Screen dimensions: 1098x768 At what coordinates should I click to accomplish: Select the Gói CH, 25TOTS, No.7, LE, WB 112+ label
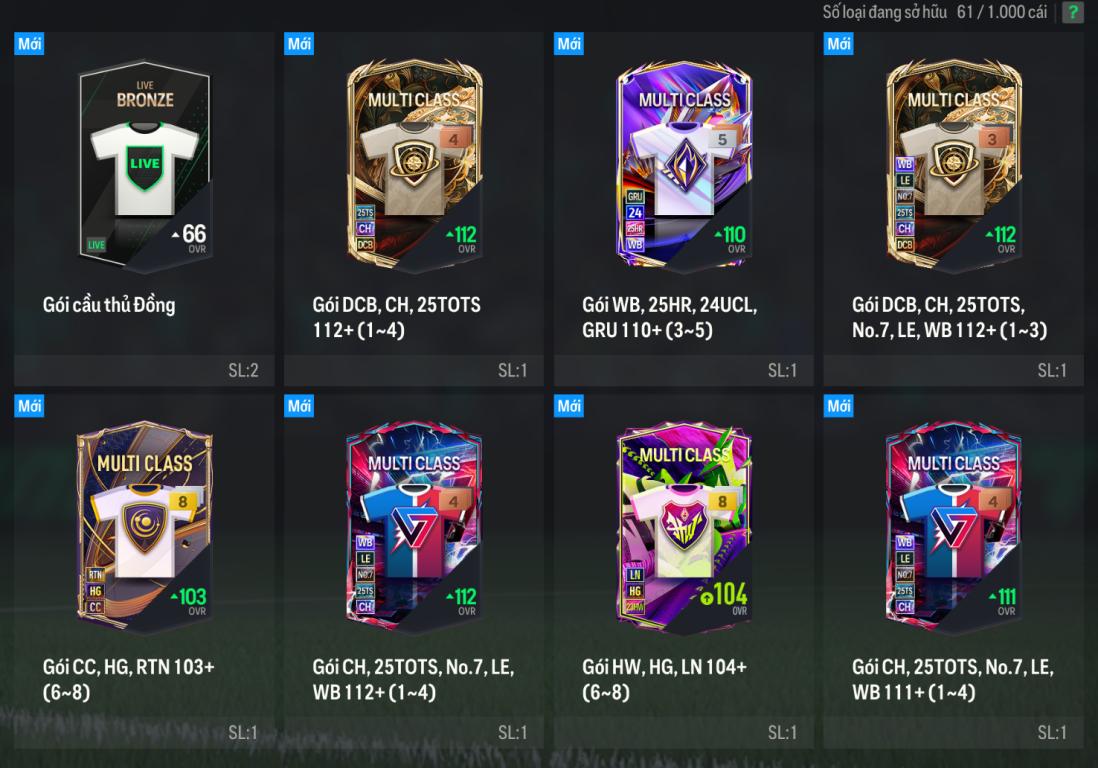[x=413, y=679]
